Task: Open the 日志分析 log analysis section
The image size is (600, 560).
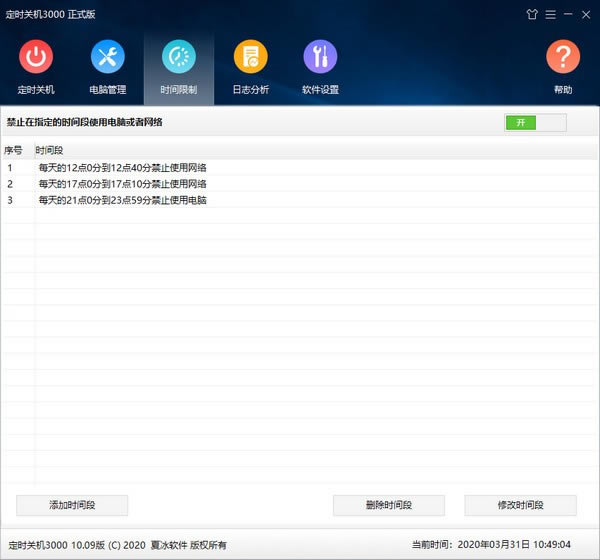Action: [x=250, y=66]
